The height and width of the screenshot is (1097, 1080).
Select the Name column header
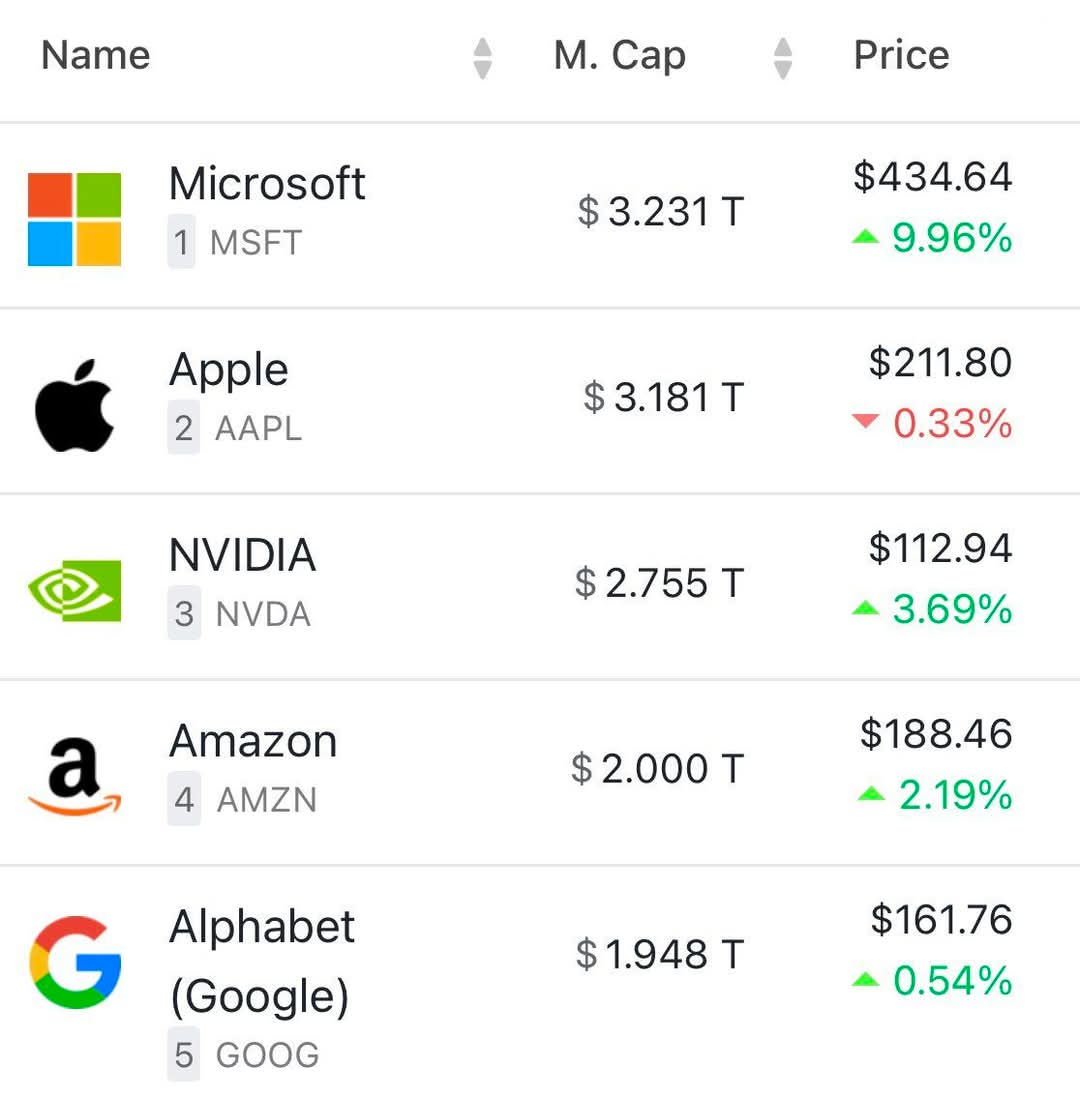pos(96,55)
